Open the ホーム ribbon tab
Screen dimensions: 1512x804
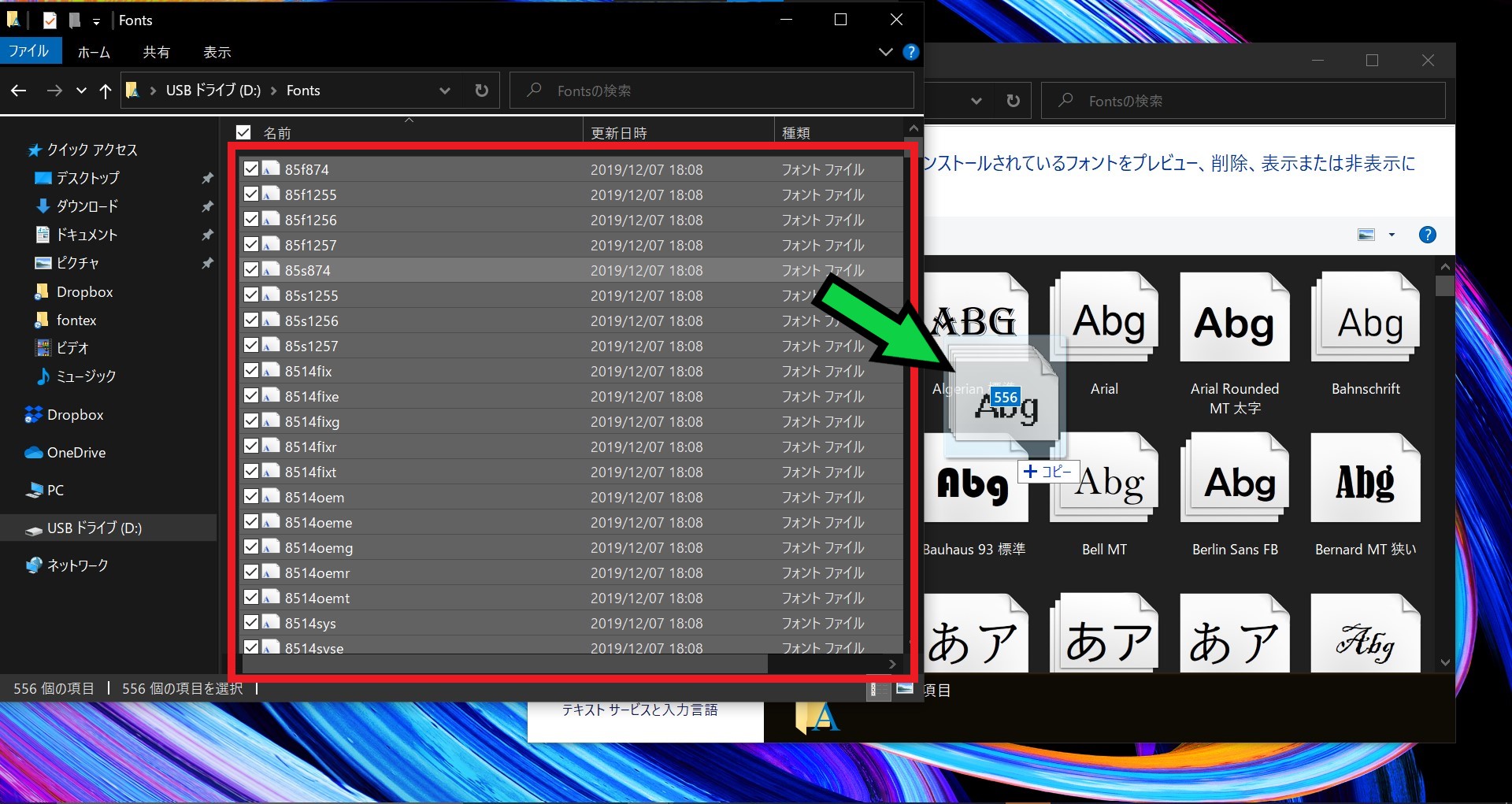coord(94,52)
